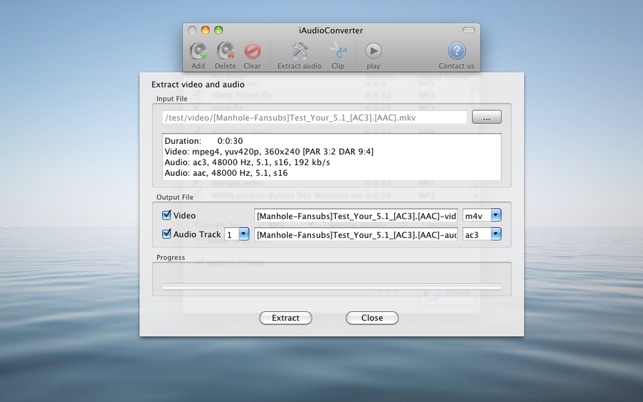643x402 pixels.
Task: Click the green zoom window button
Action: 219,30
